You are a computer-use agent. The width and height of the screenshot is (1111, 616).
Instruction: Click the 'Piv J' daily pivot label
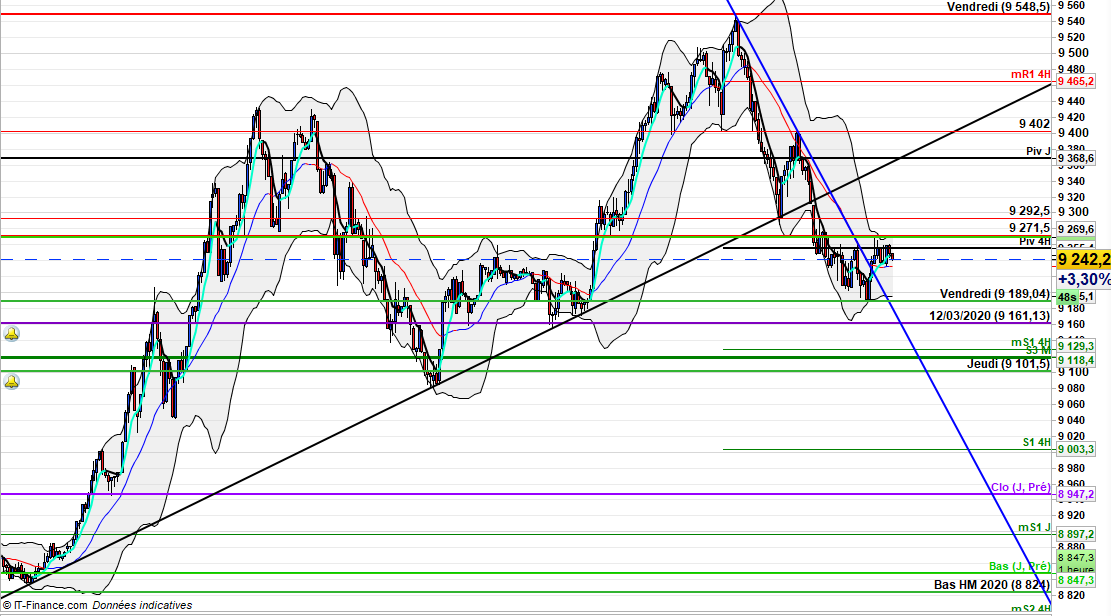pyautogui.click(x=1038, y=151)
